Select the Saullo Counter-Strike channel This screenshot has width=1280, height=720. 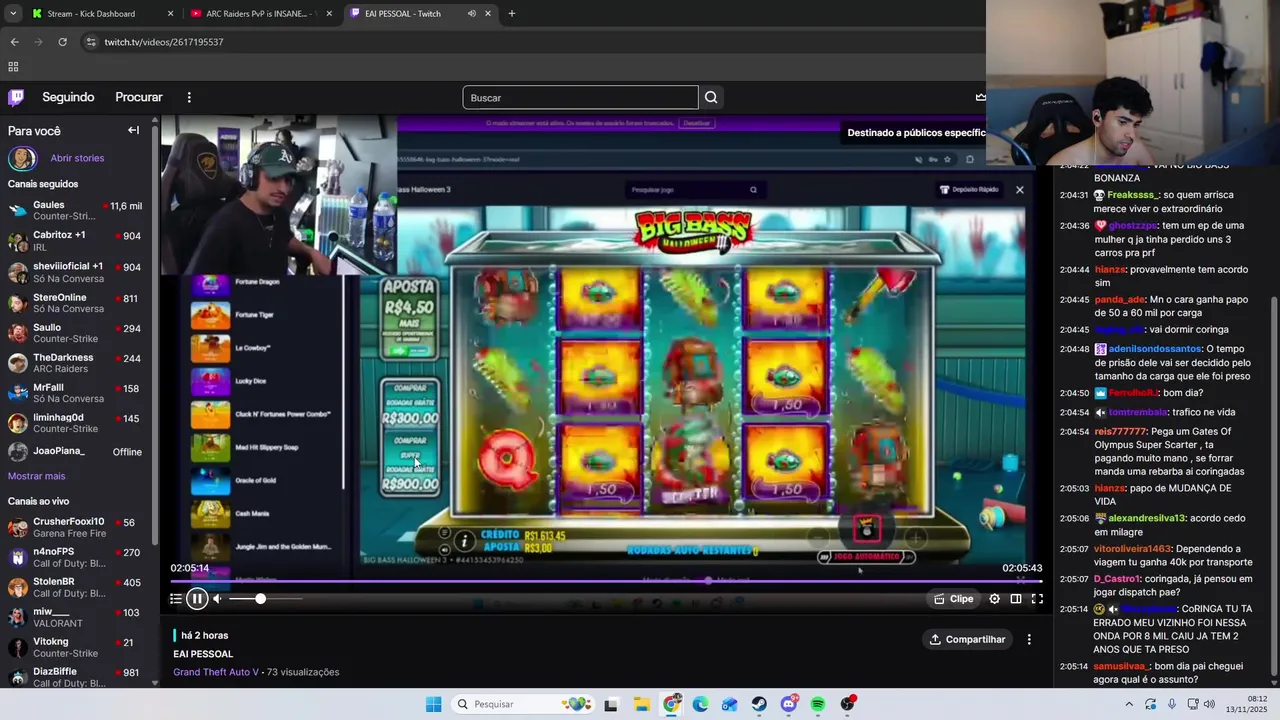click(x=77, y=333)
